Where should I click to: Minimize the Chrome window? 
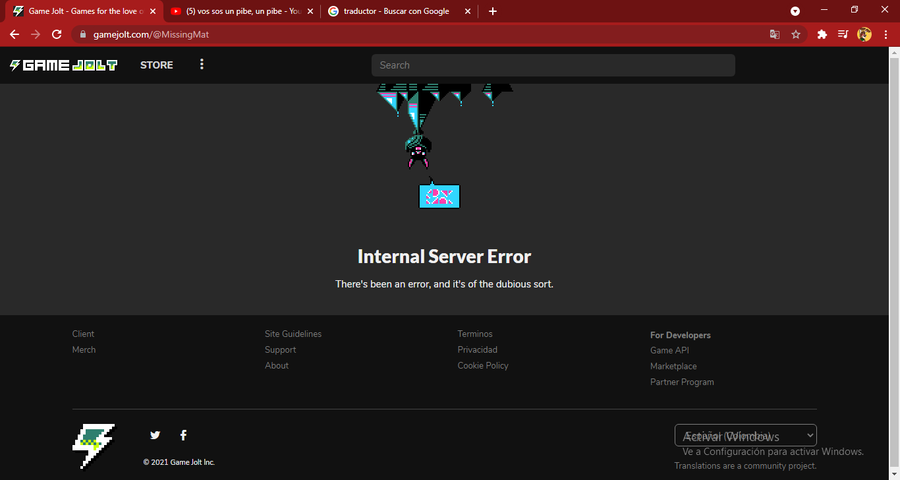(x=824, y=10)
